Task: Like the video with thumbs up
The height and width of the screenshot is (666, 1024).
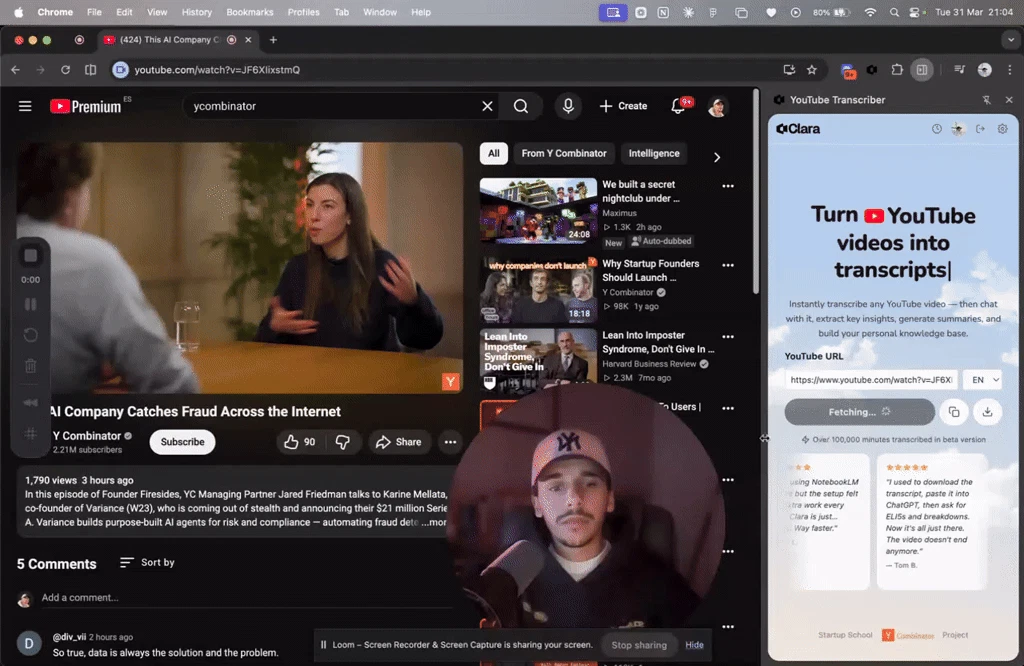Action: [x=299, y=442]
